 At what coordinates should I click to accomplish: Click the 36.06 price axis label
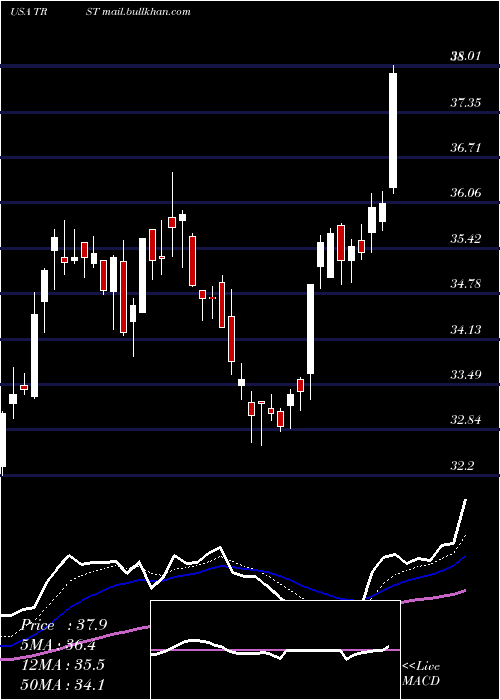[x=466, y=193]
